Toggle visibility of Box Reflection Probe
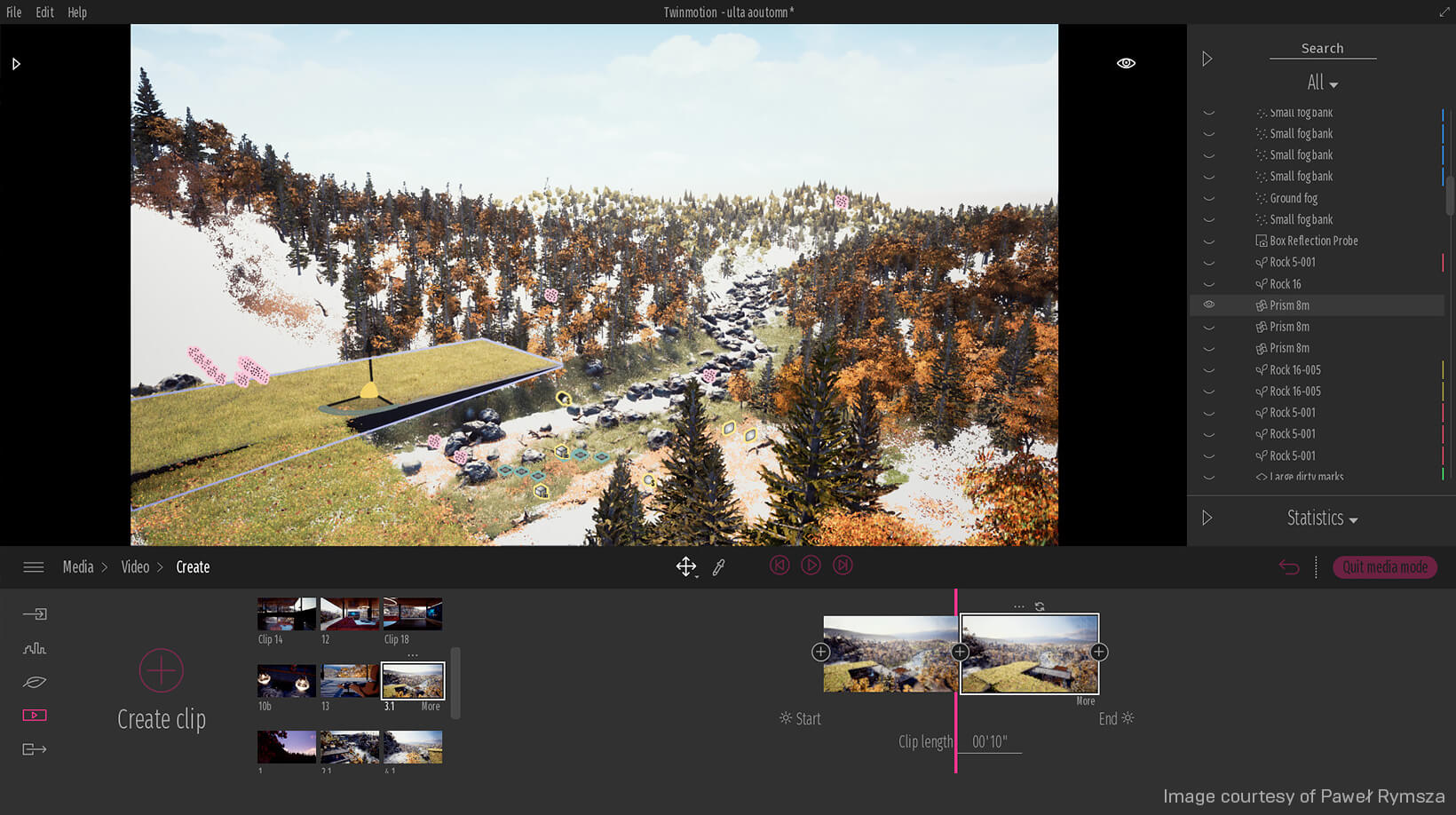1456x815 pixels. (x=1208, y=241)
